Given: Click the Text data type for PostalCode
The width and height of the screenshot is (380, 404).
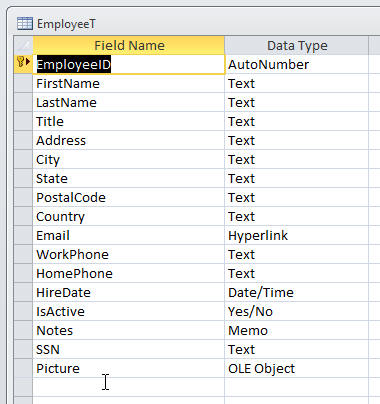Looking at the screenshot, I should [297, 197].
